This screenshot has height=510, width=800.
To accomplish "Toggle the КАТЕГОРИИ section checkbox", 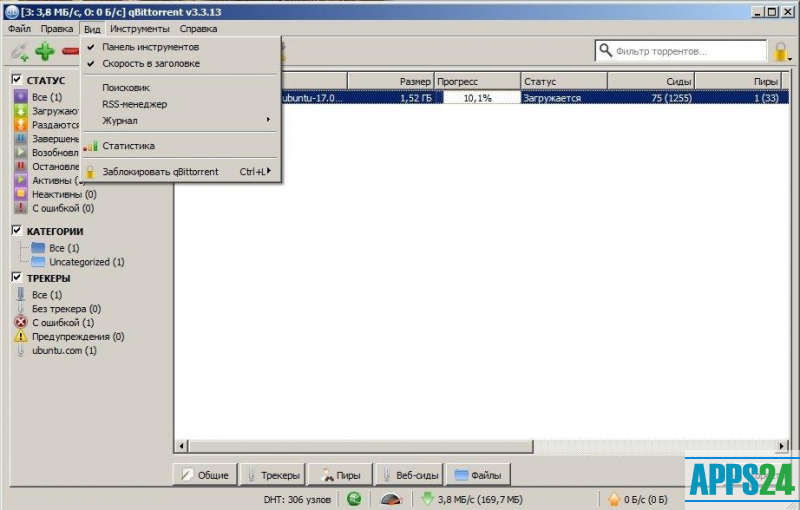I will pos(17,230).
